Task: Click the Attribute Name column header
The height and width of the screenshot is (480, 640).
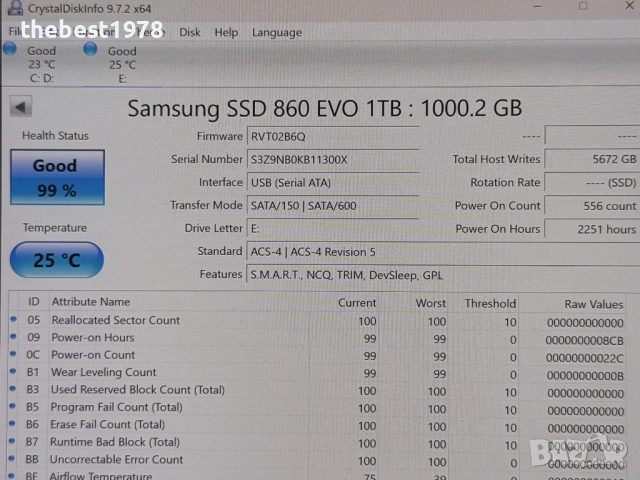Action: coord(91,302)
